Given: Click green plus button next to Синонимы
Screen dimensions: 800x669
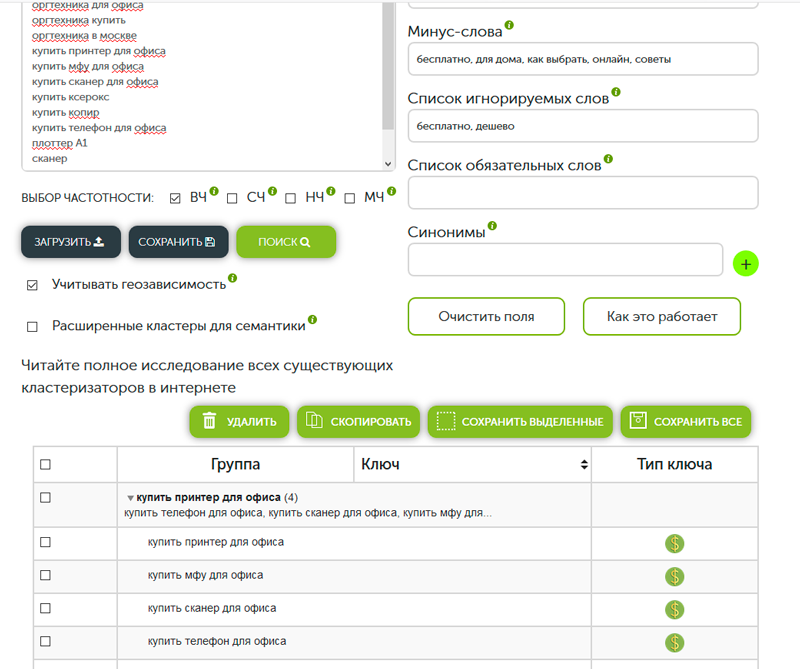Looking at the screenshot, I should [745, 264].
